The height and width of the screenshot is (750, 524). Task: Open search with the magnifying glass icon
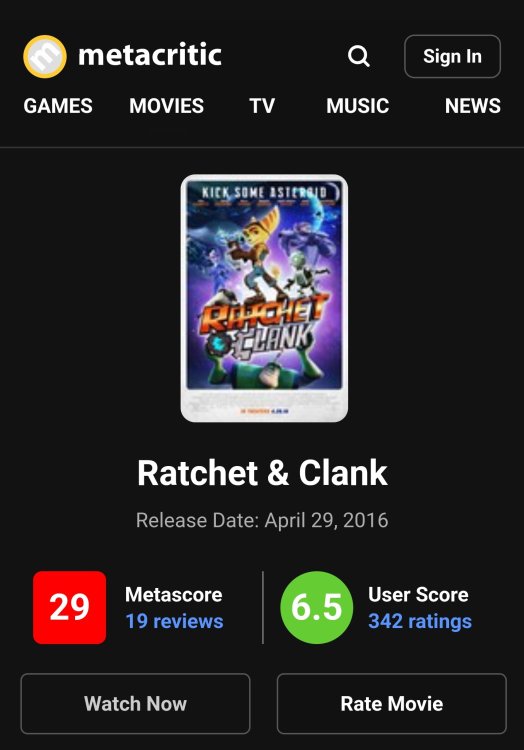359,56
